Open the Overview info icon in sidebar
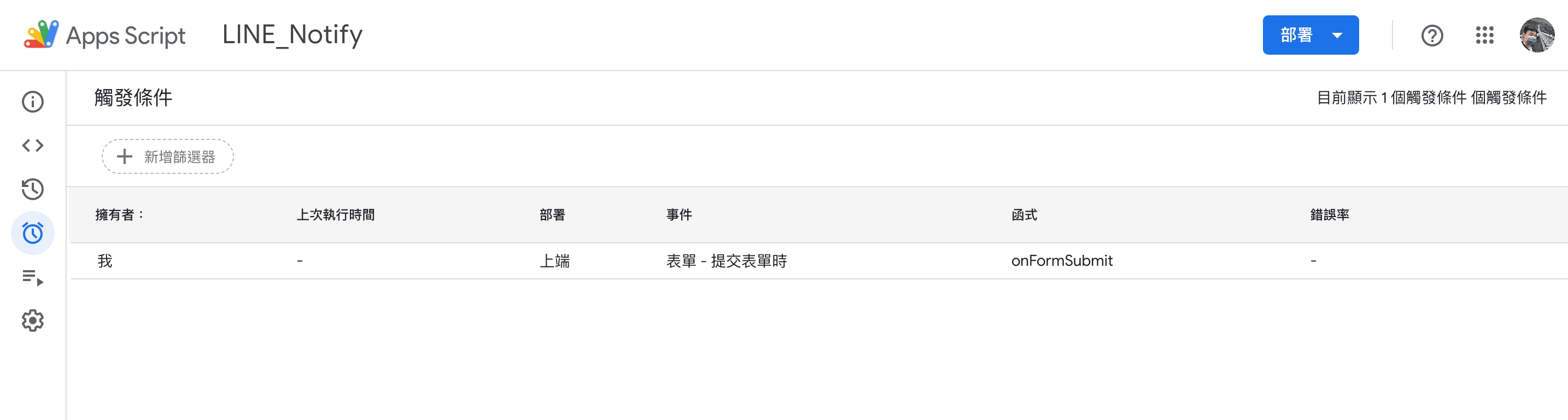This screenshot has height=420, width=1568. pyautogui.click(x=33, y=102)
